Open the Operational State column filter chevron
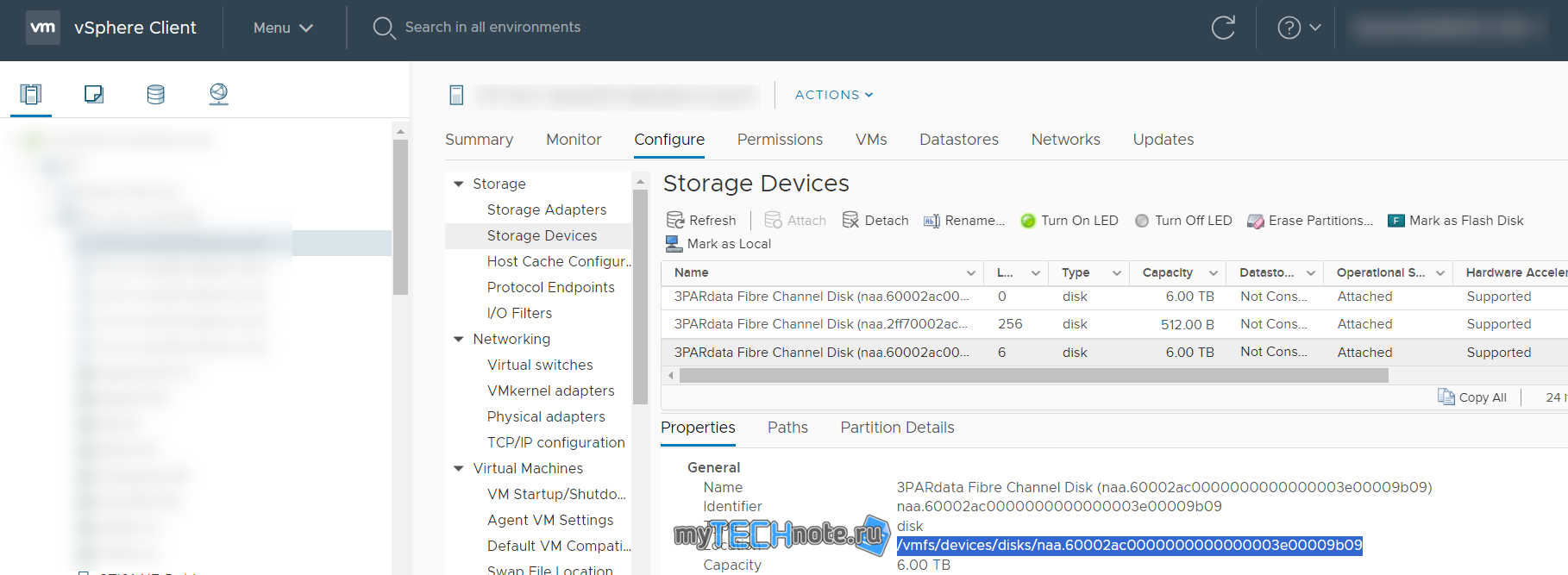1568x575 pixels. pos(1439,273)
